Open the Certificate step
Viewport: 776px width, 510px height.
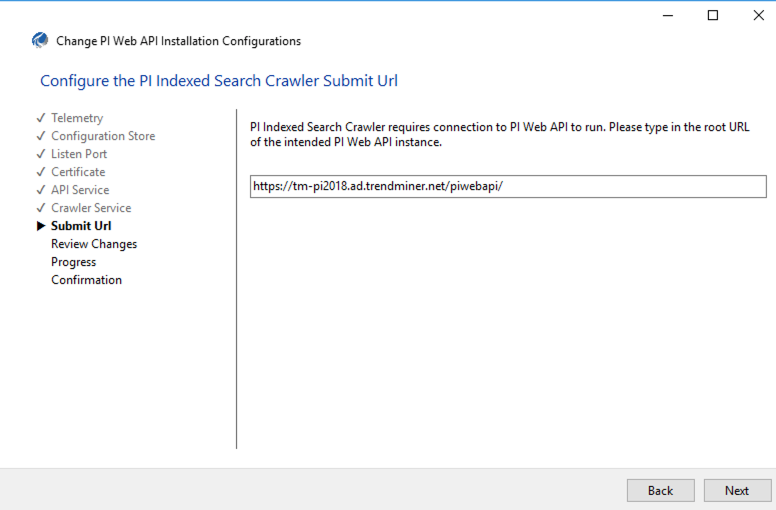click(x=78, y=172)
